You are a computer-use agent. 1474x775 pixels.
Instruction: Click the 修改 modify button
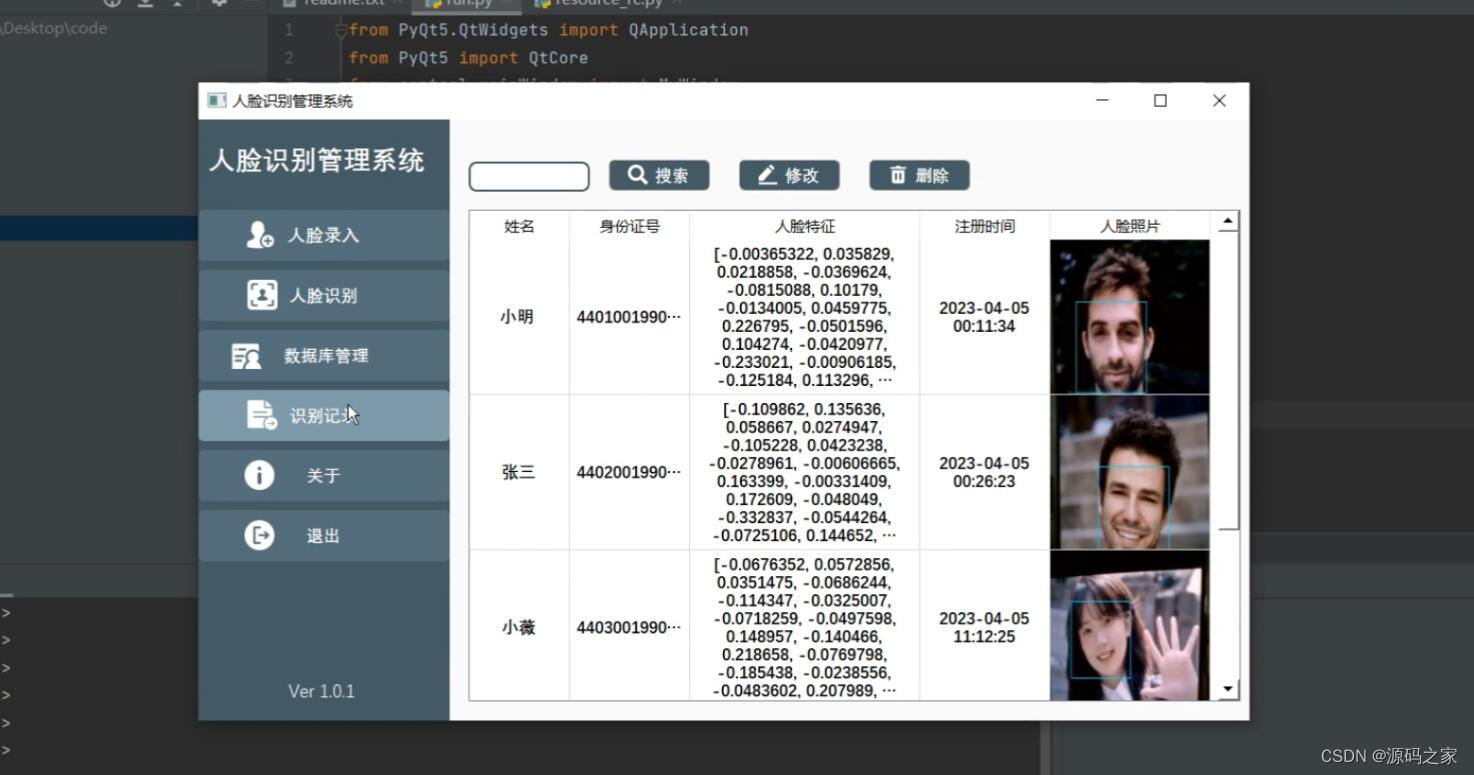coord(790,174)
